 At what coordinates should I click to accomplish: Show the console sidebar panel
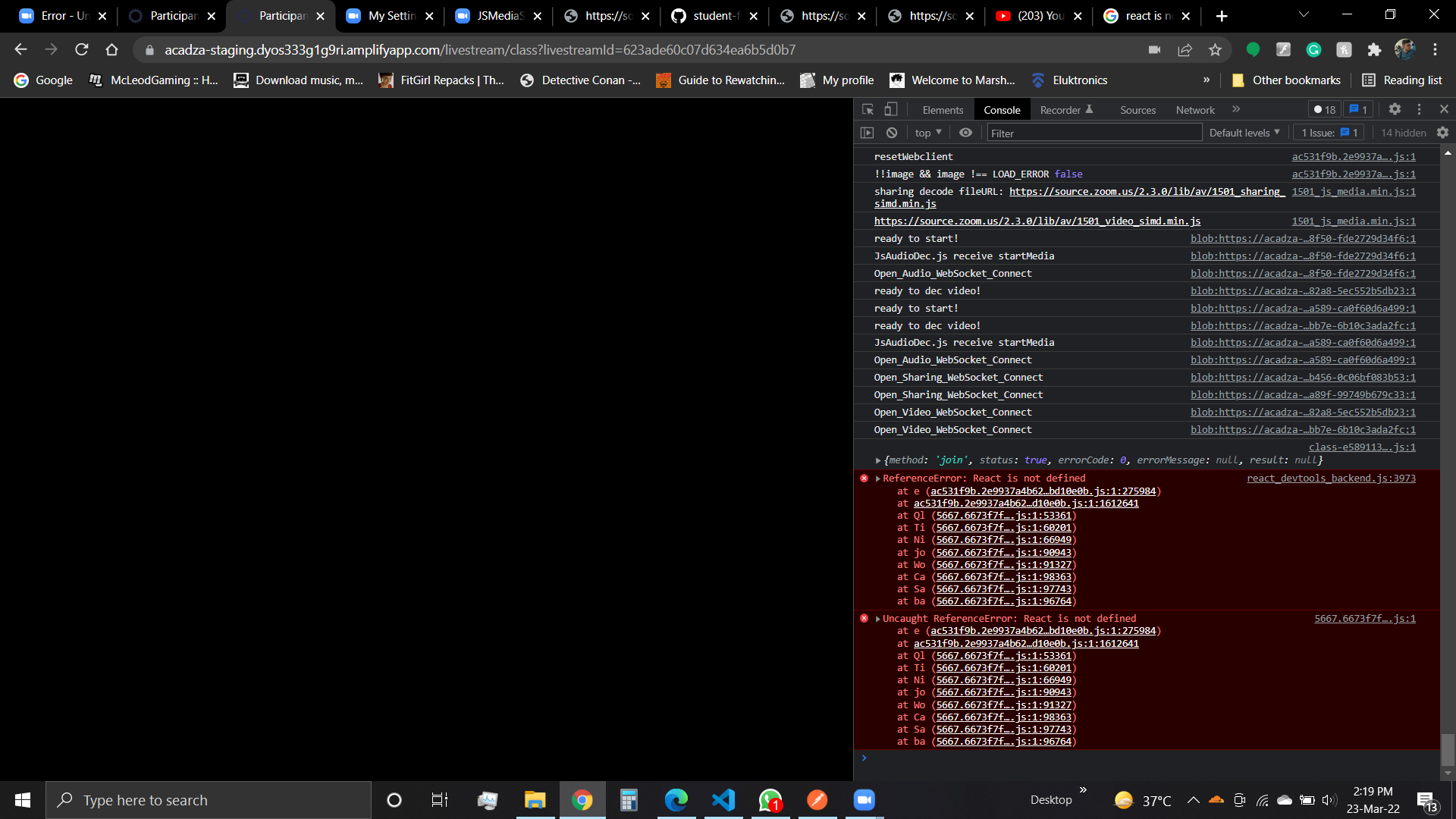click(867, 133)
